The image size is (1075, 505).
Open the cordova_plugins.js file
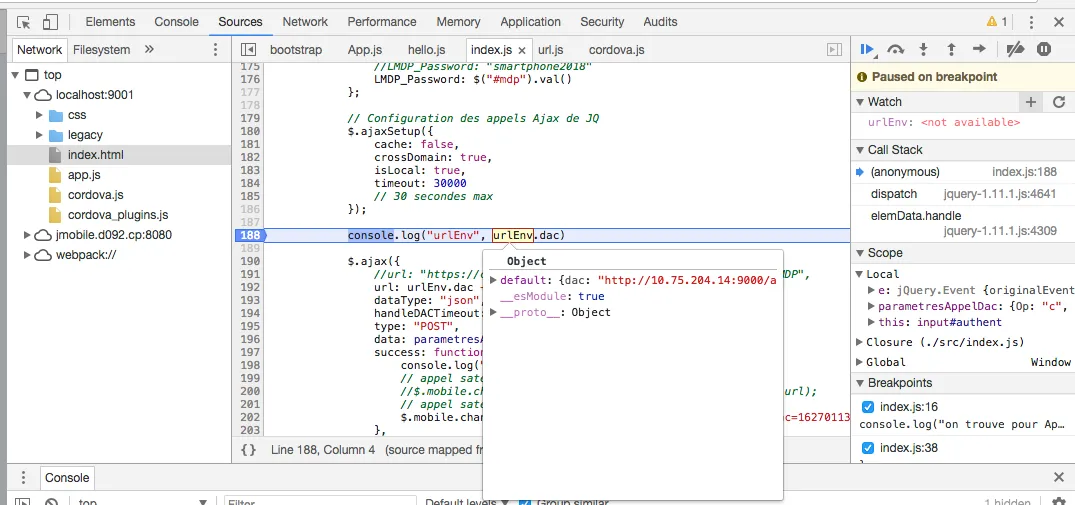[x=118, y=214]
